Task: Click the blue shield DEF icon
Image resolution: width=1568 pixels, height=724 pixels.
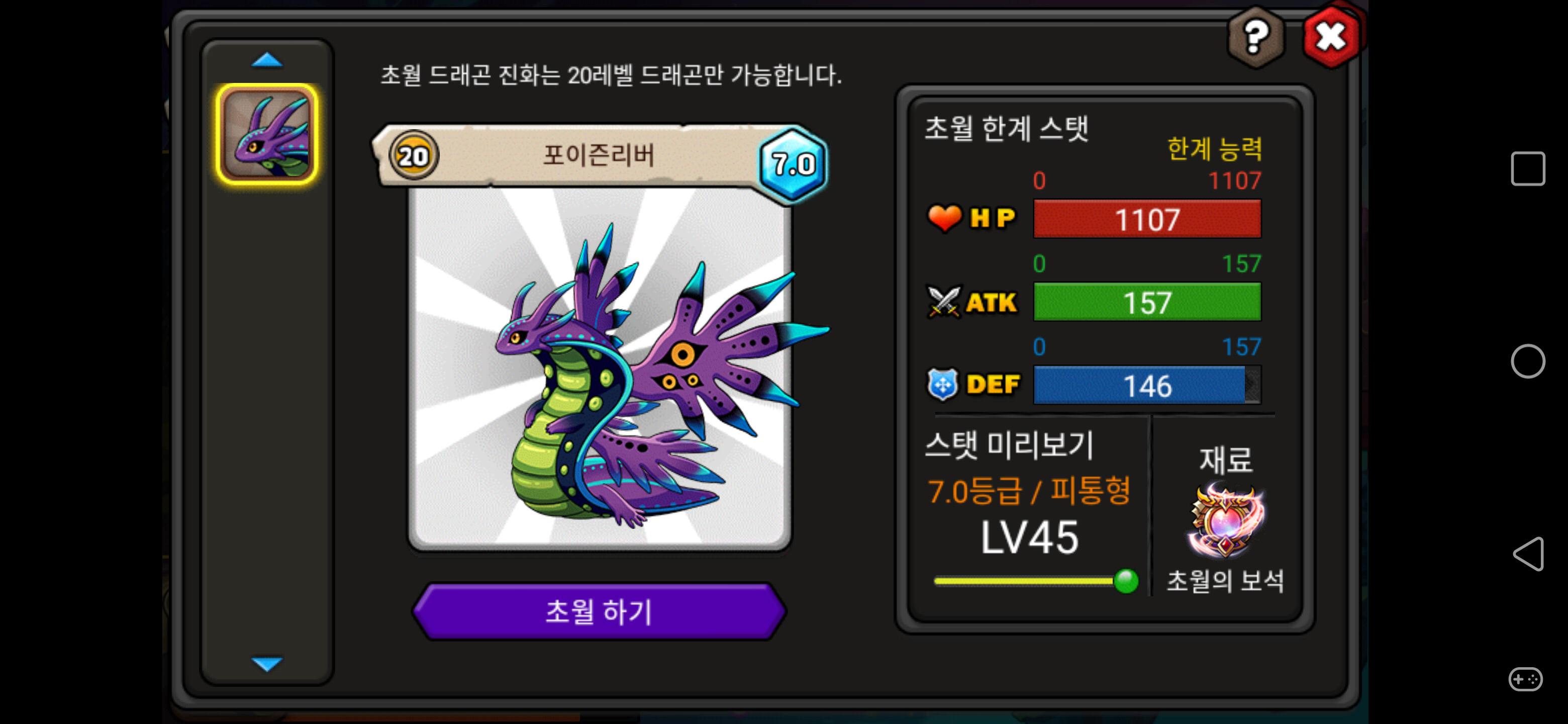Action: pyautogui.click(x=942, y=385)
